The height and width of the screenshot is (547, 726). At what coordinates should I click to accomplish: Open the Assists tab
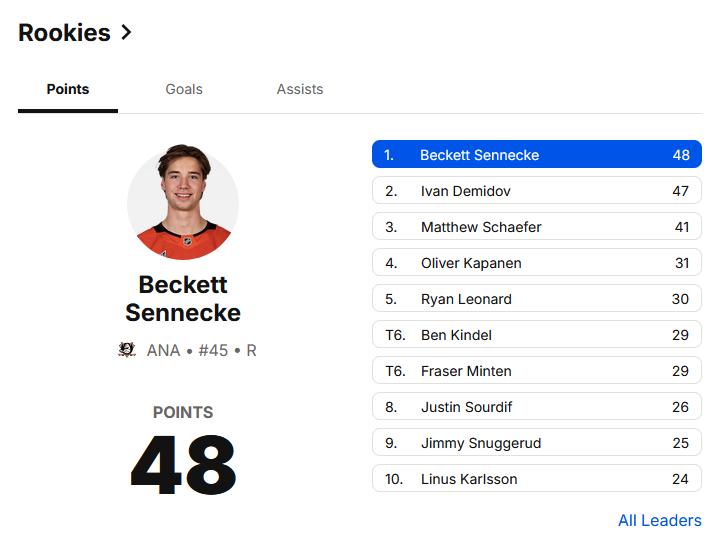tap(300, 89)
